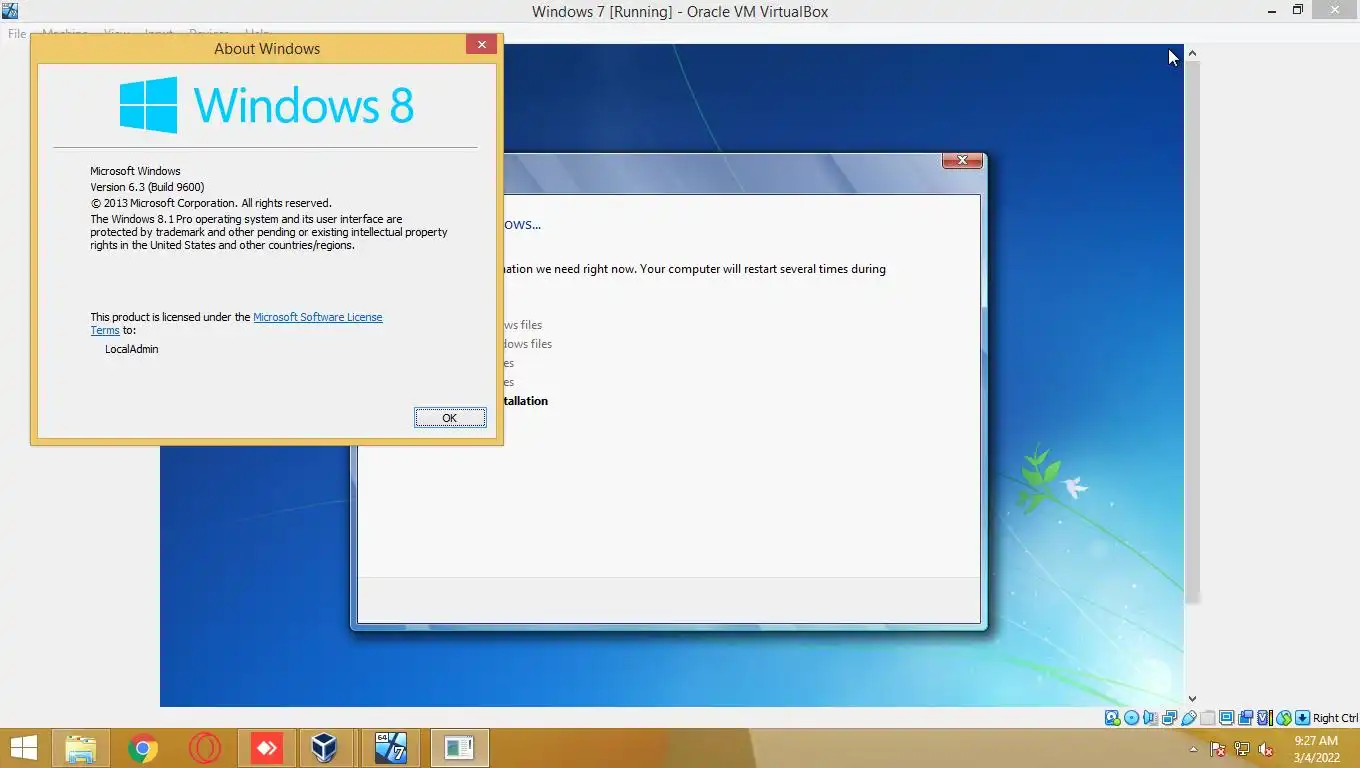Screen dimensions: 1360x768
Task: Open the optical drive indicator in VirtualBox status bar
Action: point(1131,718)
